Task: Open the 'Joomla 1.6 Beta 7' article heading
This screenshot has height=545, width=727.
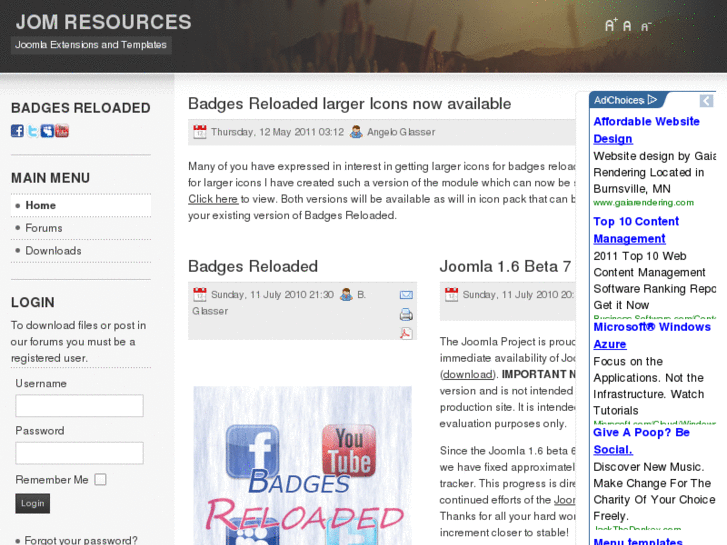Action: click(505, 266)
